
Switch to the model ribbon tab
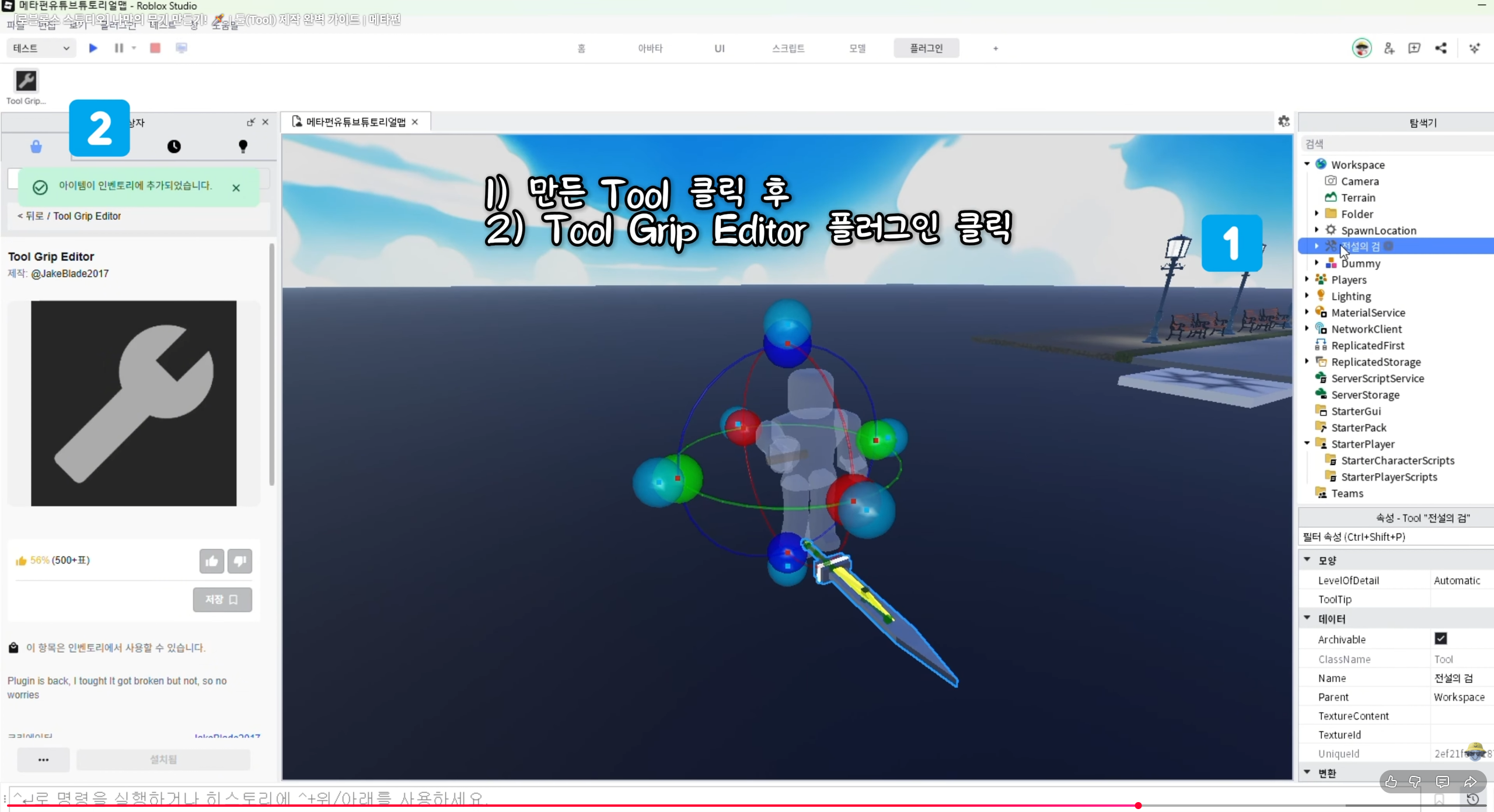point(857,48)
